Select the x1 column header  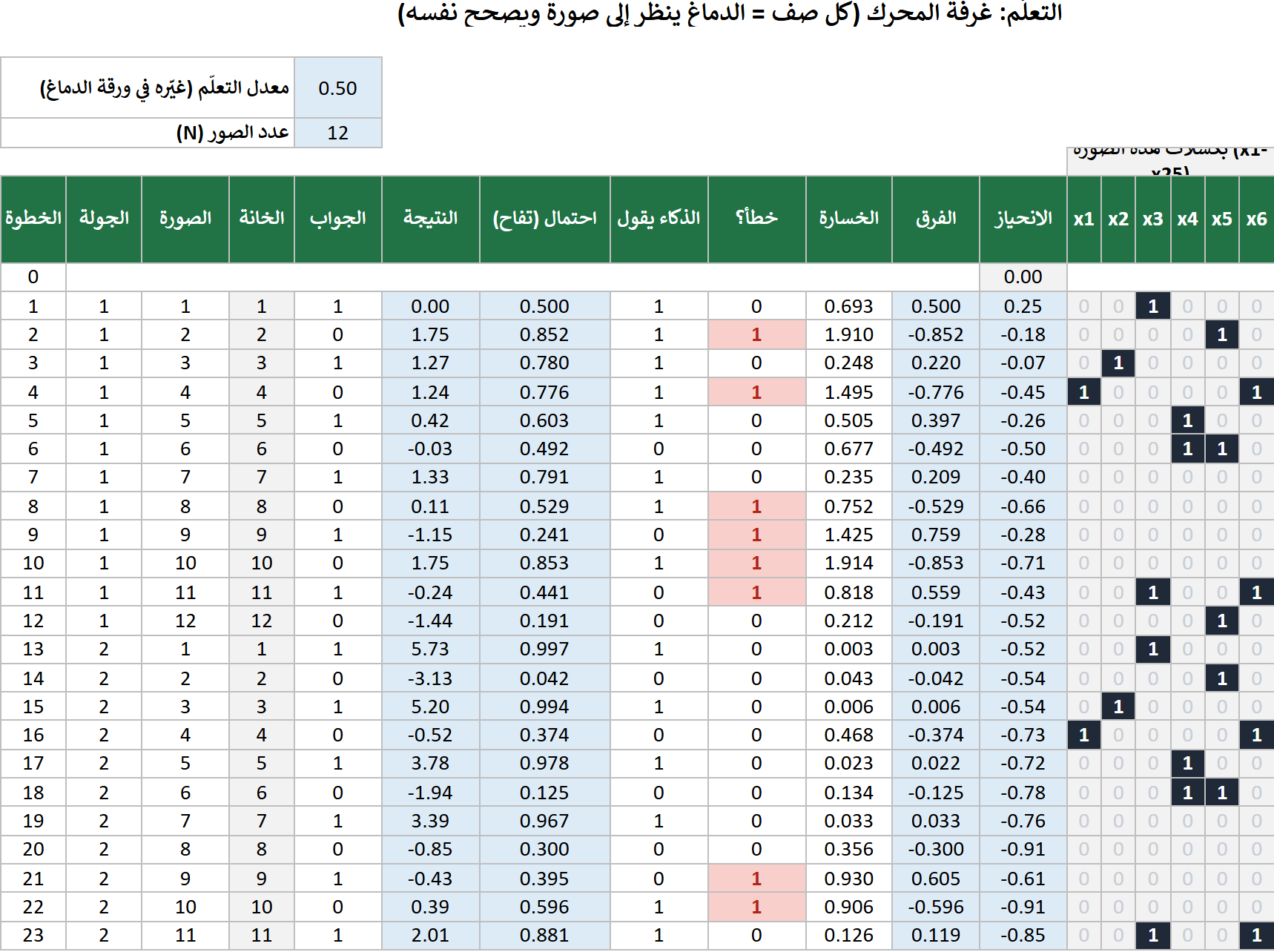[1084, 219]
